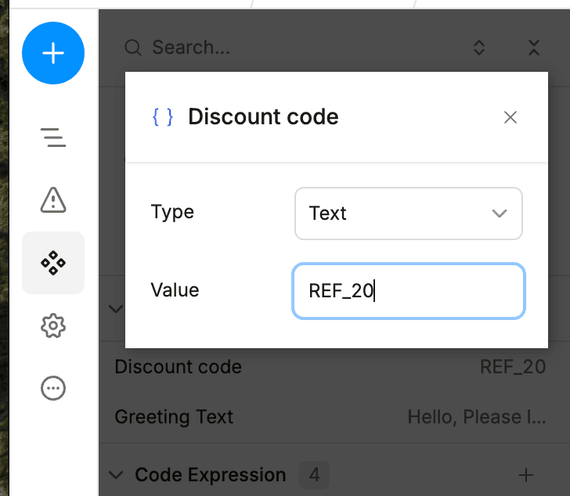Select the Discount code variable row
The width and height of the screenshot is (570, 496).
[330, 367]
